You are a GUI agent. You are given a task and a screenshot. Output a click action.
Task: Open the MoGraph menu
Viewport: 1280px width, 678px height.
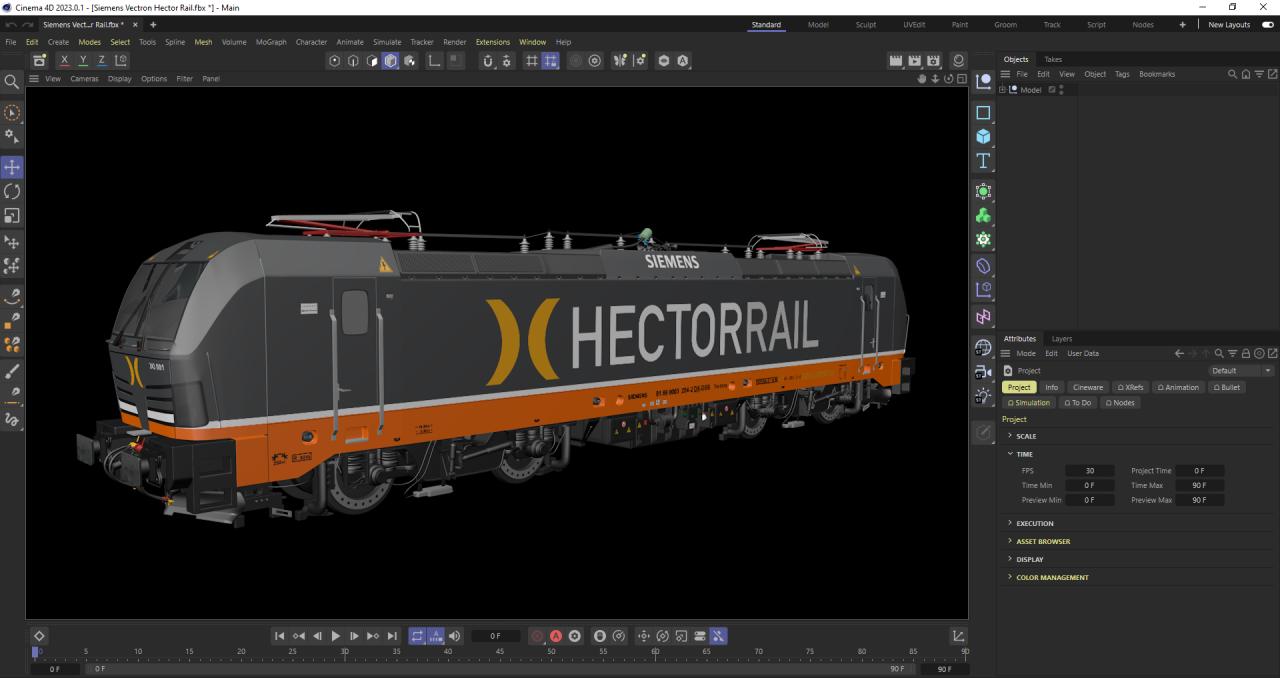tap(270, 42)
